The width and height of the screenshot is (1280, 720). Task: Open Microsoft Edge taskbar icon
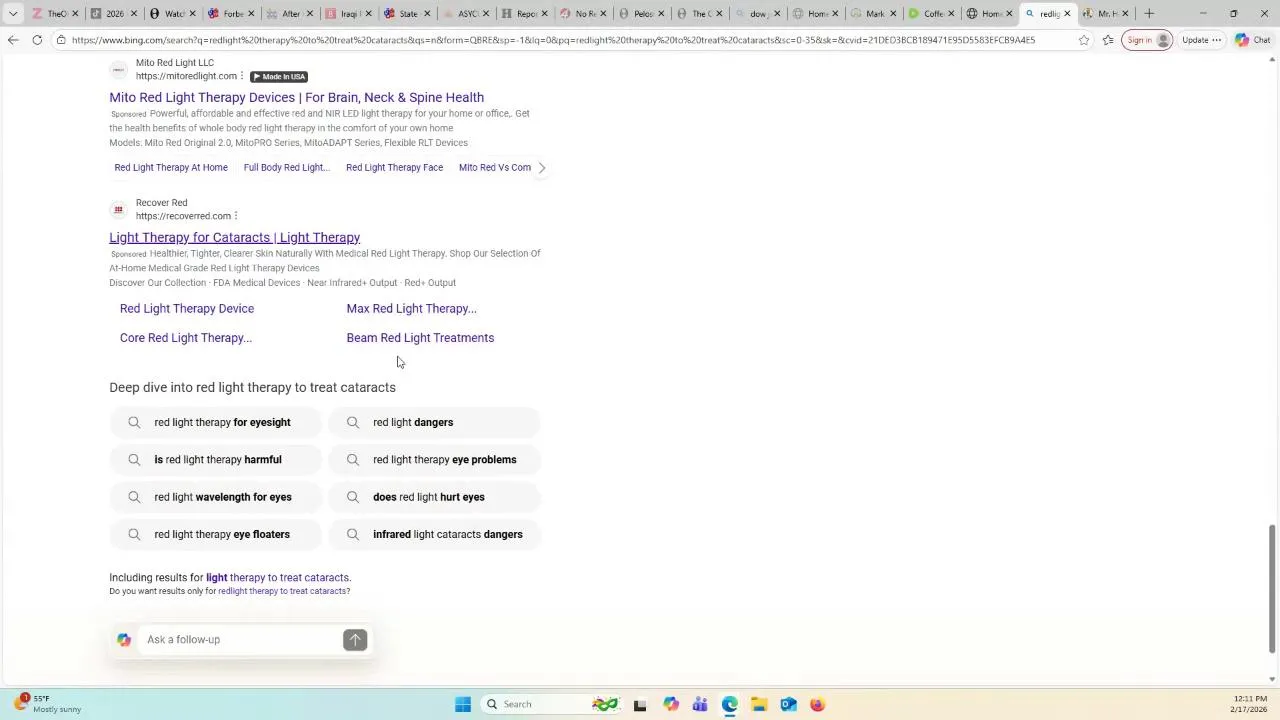pos(730,704)
